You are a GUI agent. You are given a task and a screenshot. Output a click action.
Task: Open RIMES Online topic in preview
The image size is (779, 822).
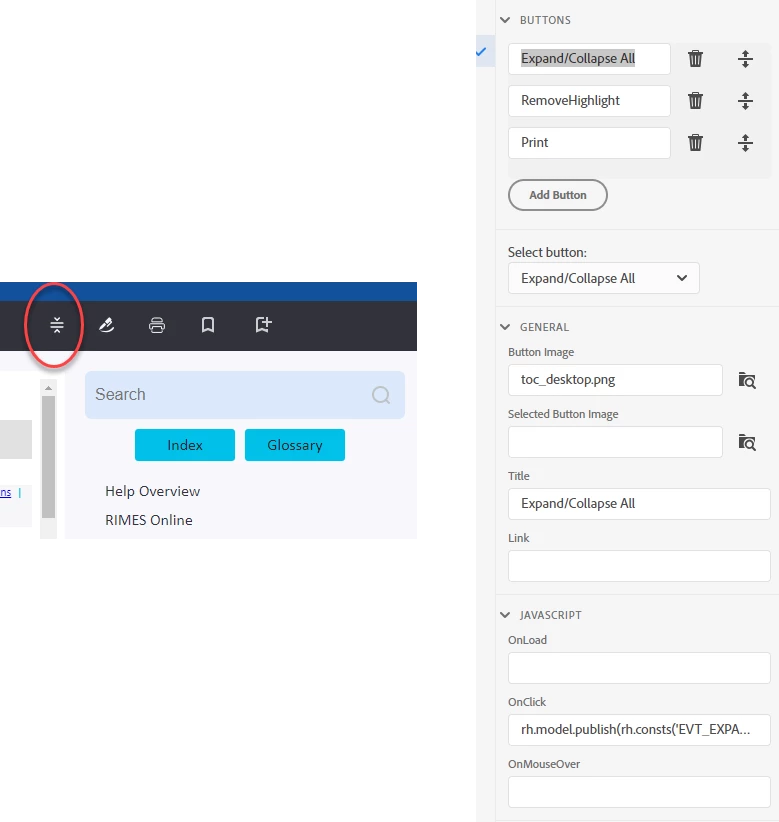(x=149, y=520)
